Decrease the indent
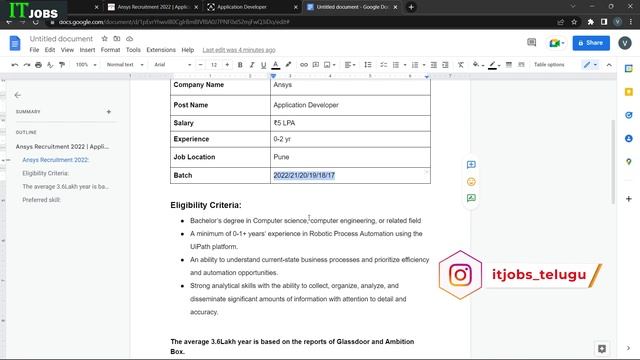 click(433, 64)
